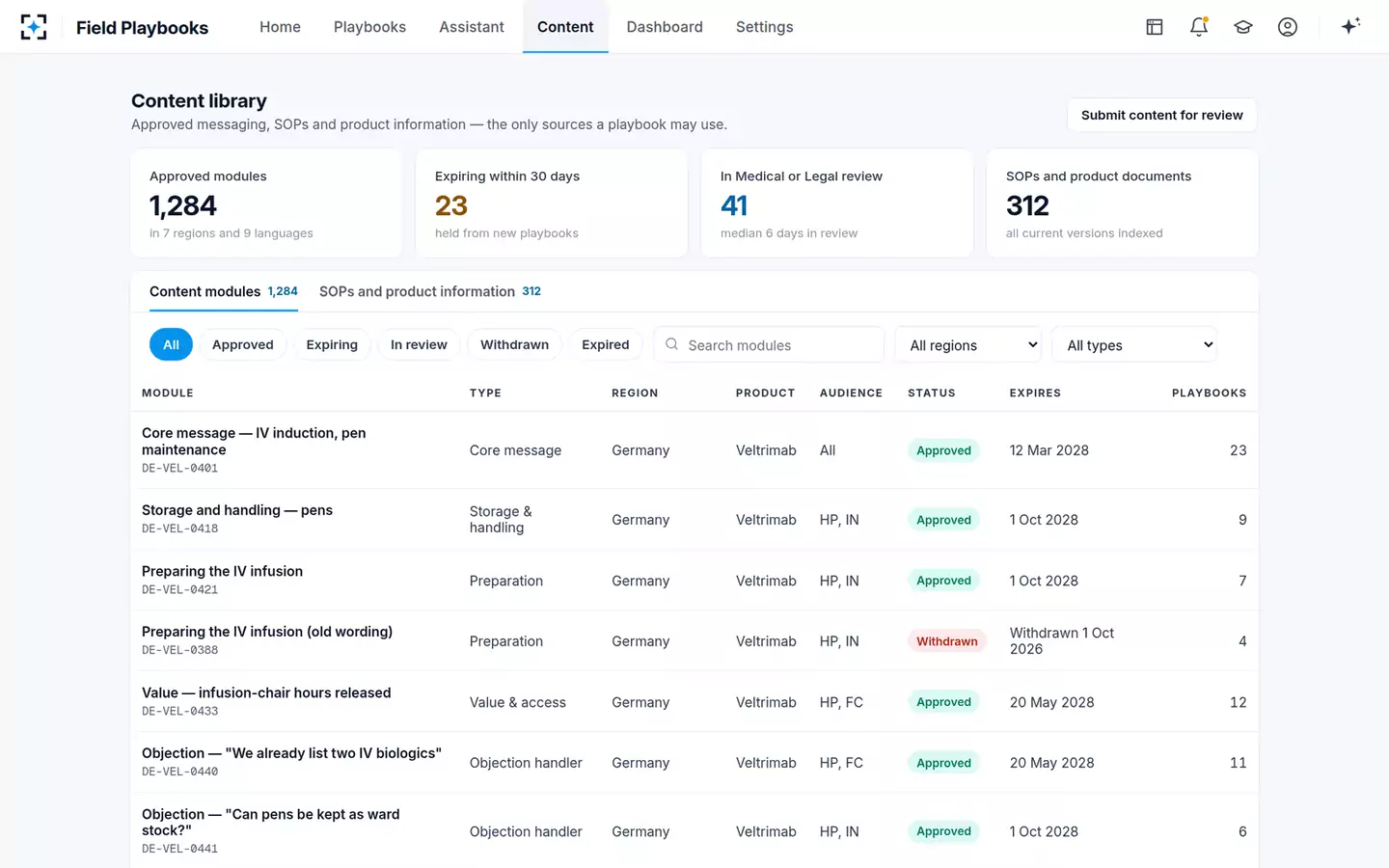Filter modules by Expiring
Screen dimensions: 1389x868
[x=332, y=344]
